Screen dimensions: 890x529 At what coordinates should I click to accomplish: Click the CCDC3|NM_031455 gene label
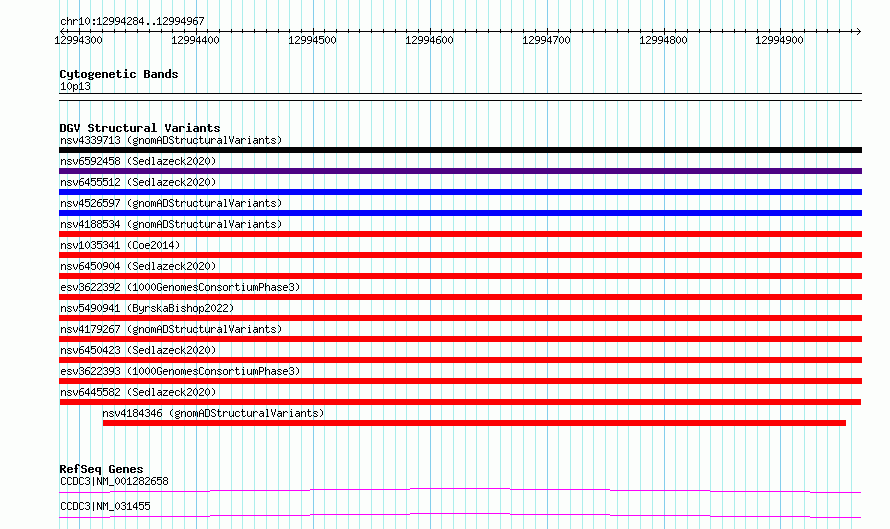105,506
